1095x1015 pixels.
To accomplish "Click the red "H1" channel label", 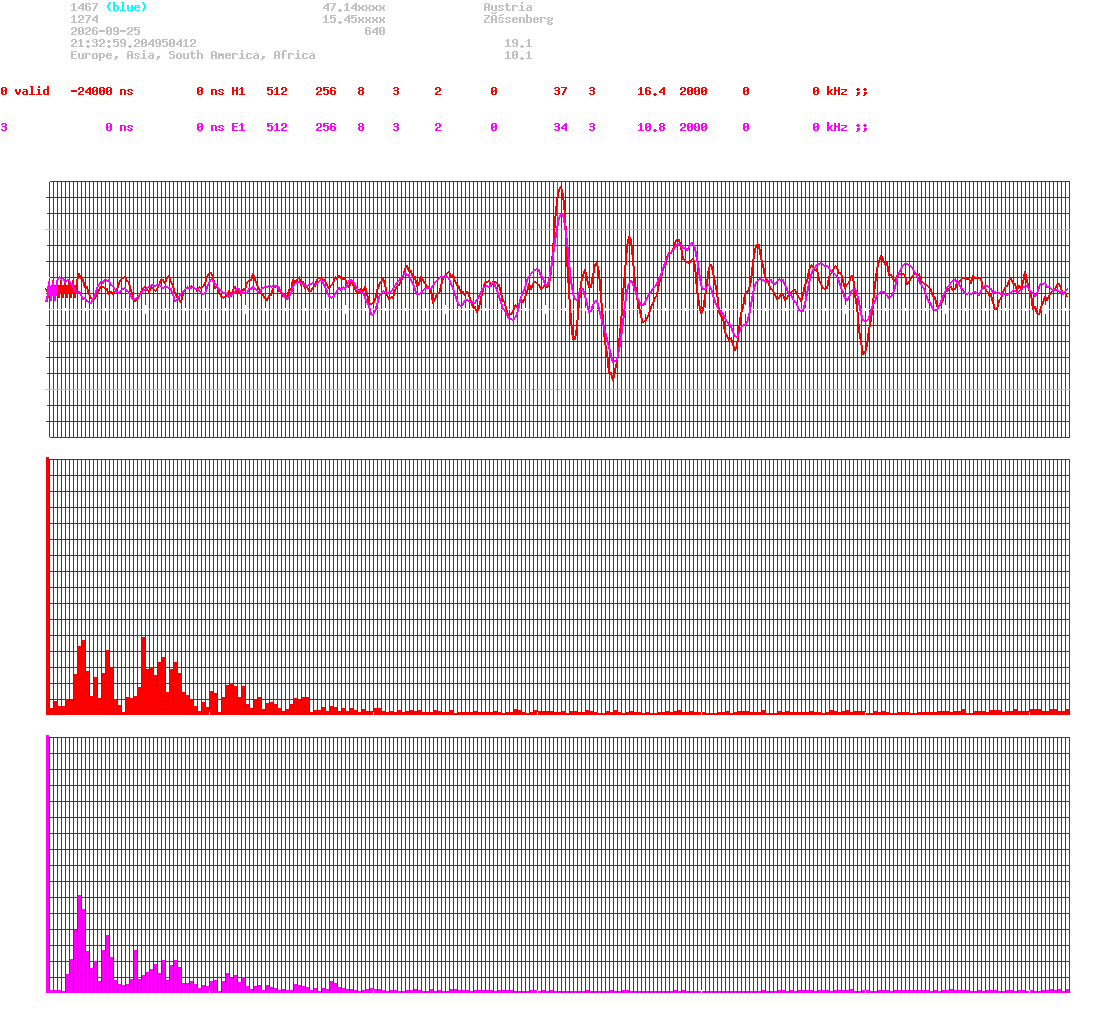I will click(x=238, y=91).
